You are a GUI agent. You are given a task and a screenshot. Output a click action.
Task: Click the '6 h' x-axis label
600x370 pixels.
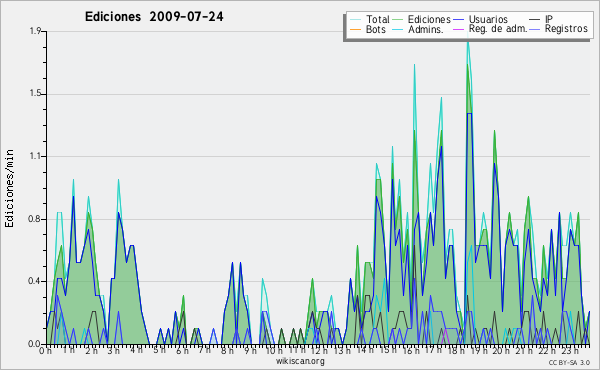[182, 350]
